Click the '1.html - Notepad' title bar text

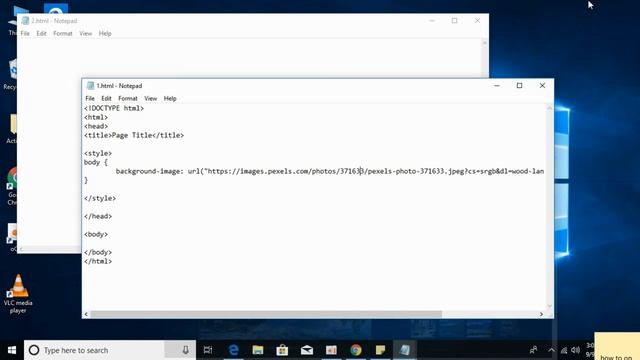[x=119, y=86]
